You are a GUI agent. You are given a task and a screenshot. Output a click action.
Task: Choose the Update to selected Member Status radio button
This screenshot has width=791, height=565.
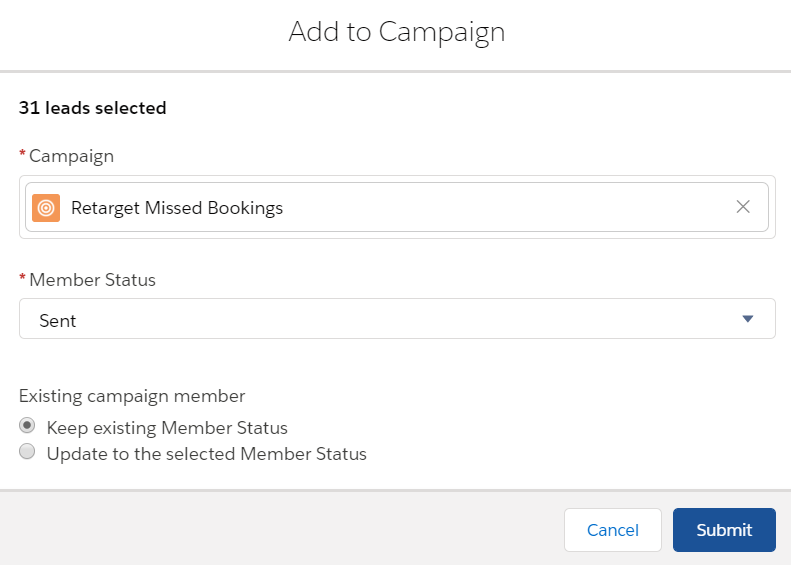coord(27,453)
